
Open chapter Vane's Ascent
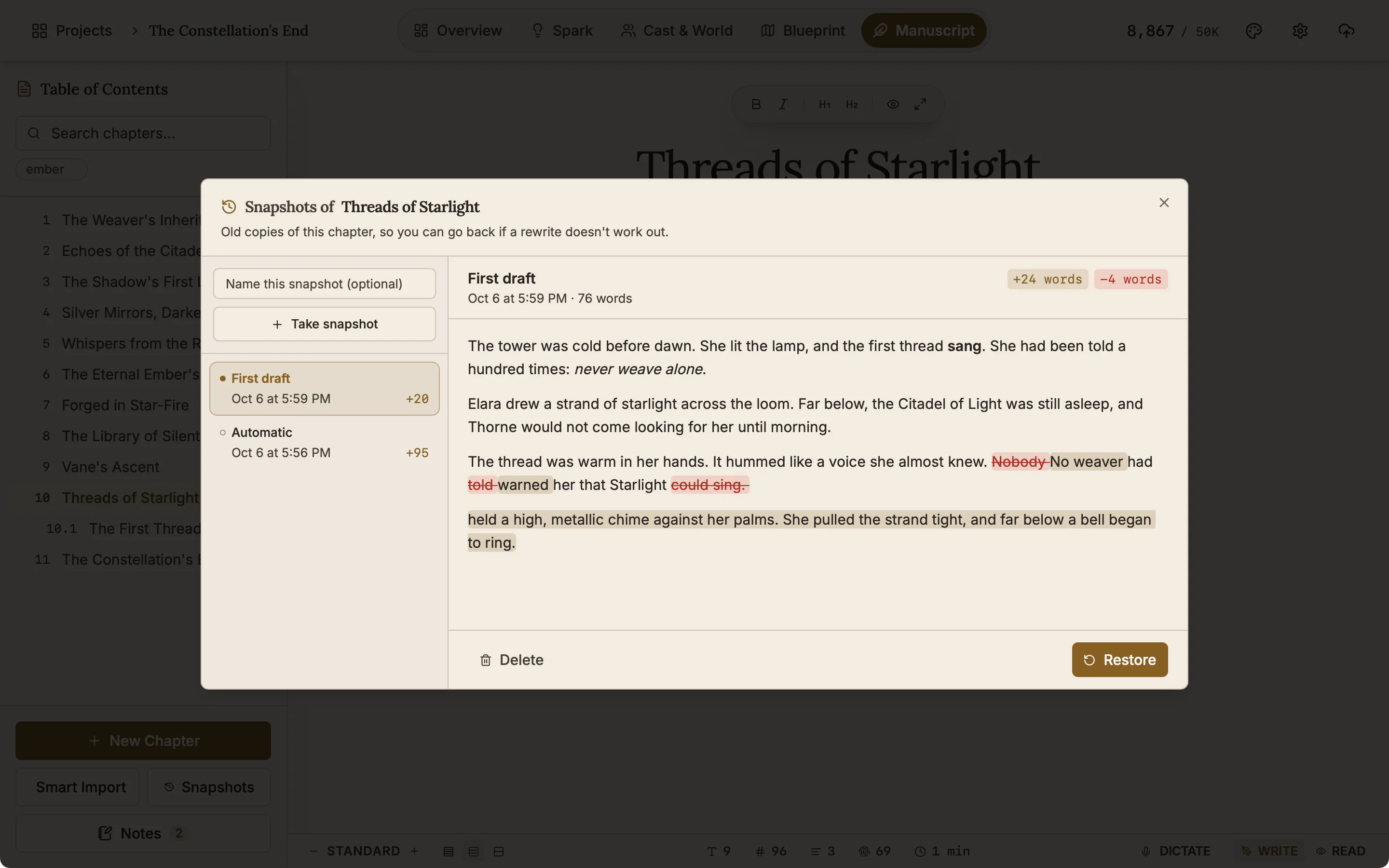point(110,467)
